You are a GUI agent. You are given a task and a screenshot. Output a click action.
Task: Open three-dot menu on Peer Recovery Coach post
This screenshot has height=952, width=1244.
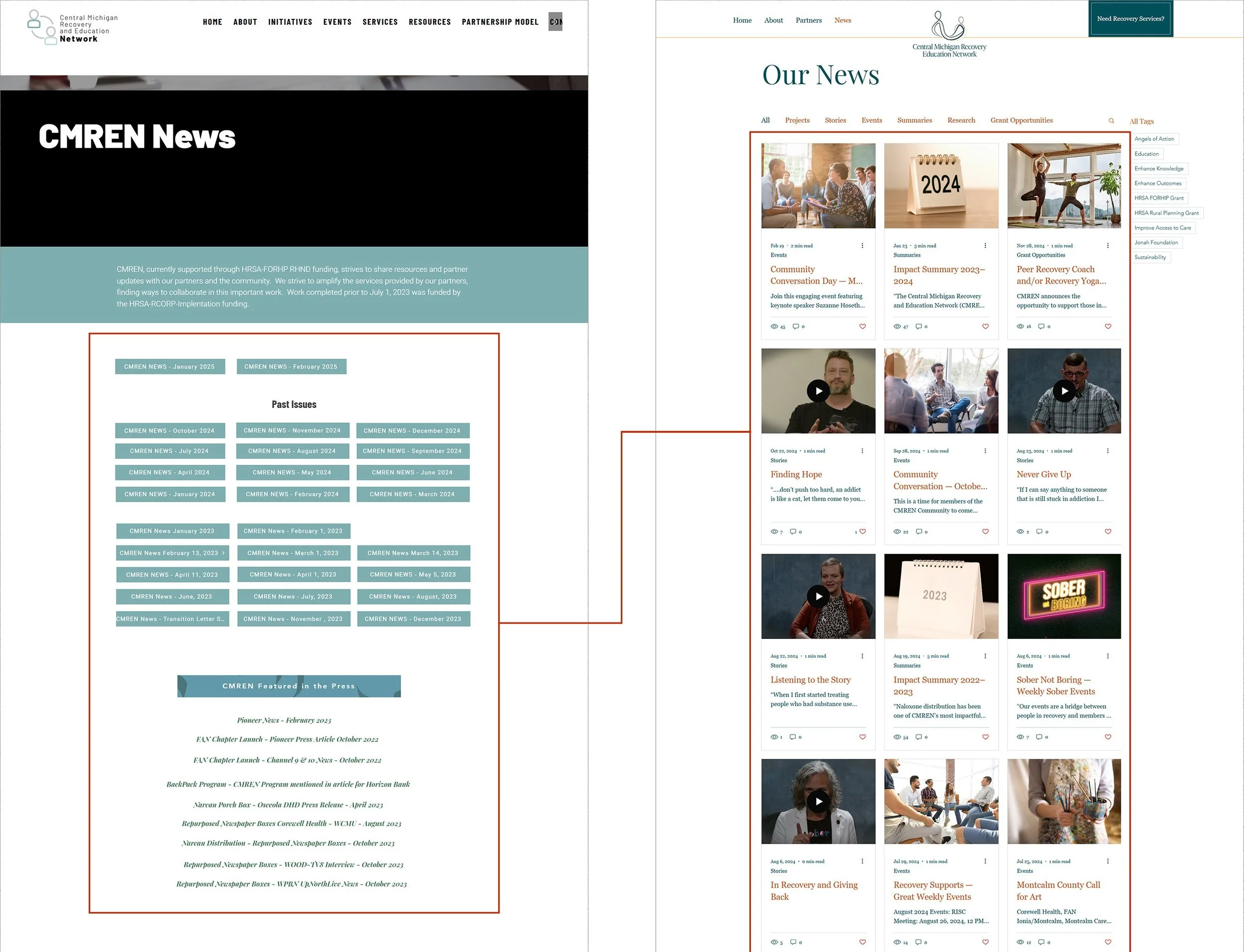point(1108,245)
